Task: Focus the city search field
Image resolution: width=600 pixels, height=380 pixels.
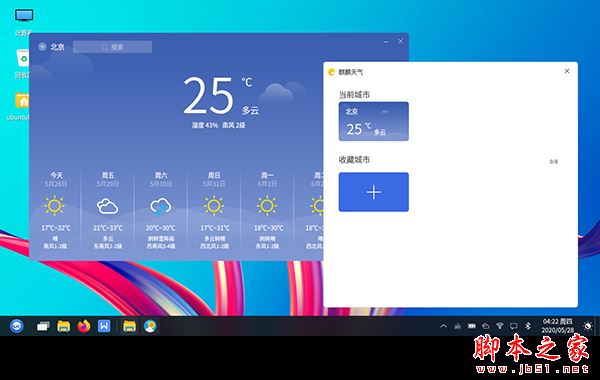Action: click(112, 47)
